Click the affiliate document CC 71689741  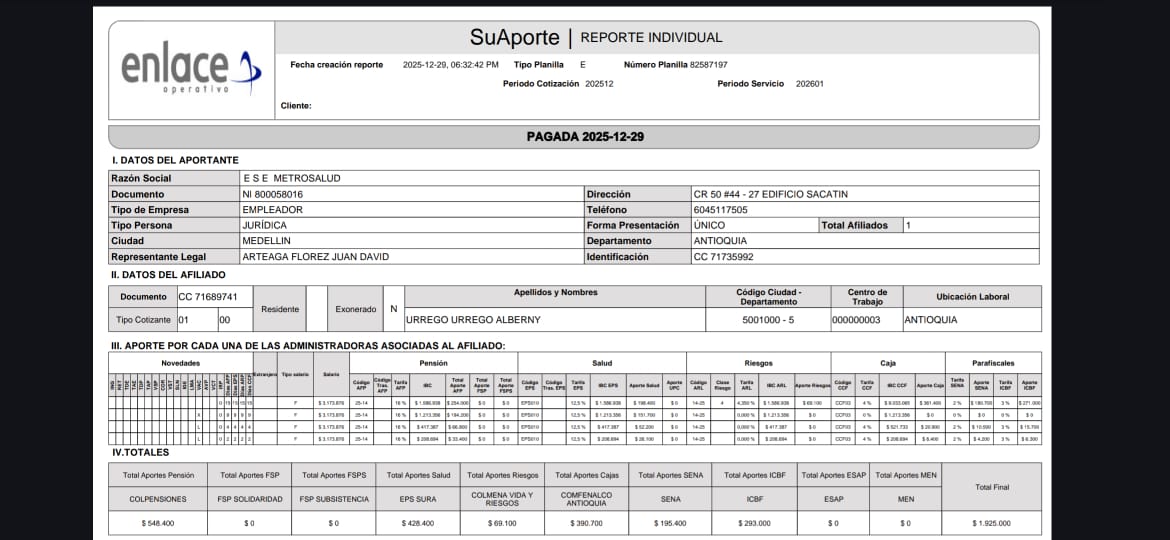[x=208, y=297]
